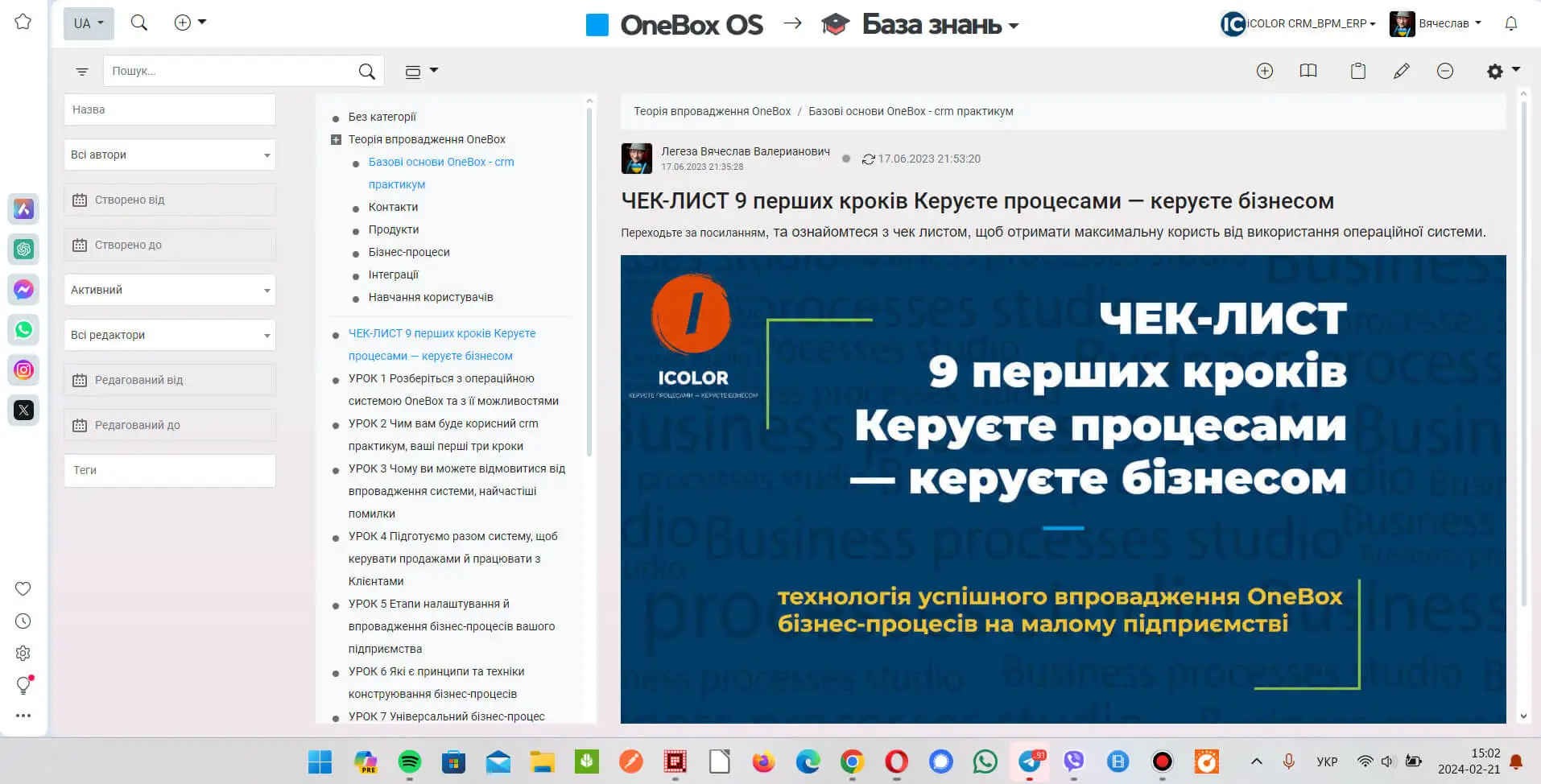Screen dimensions: 1541x784
Task: Collapse the Теорія впровадження OneBox tree node
Action: click(336, 140)
